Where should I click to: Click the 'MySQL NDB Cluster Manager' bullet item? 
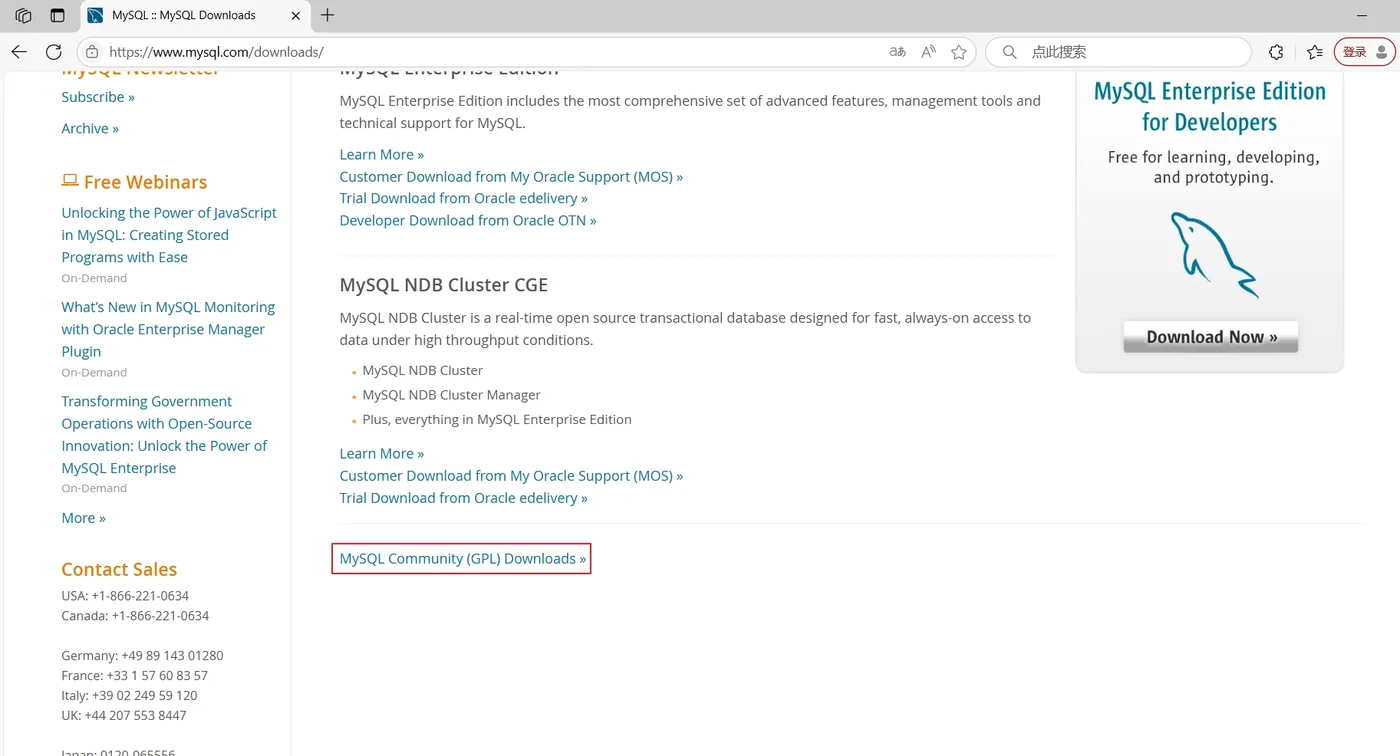click(451, 394)
